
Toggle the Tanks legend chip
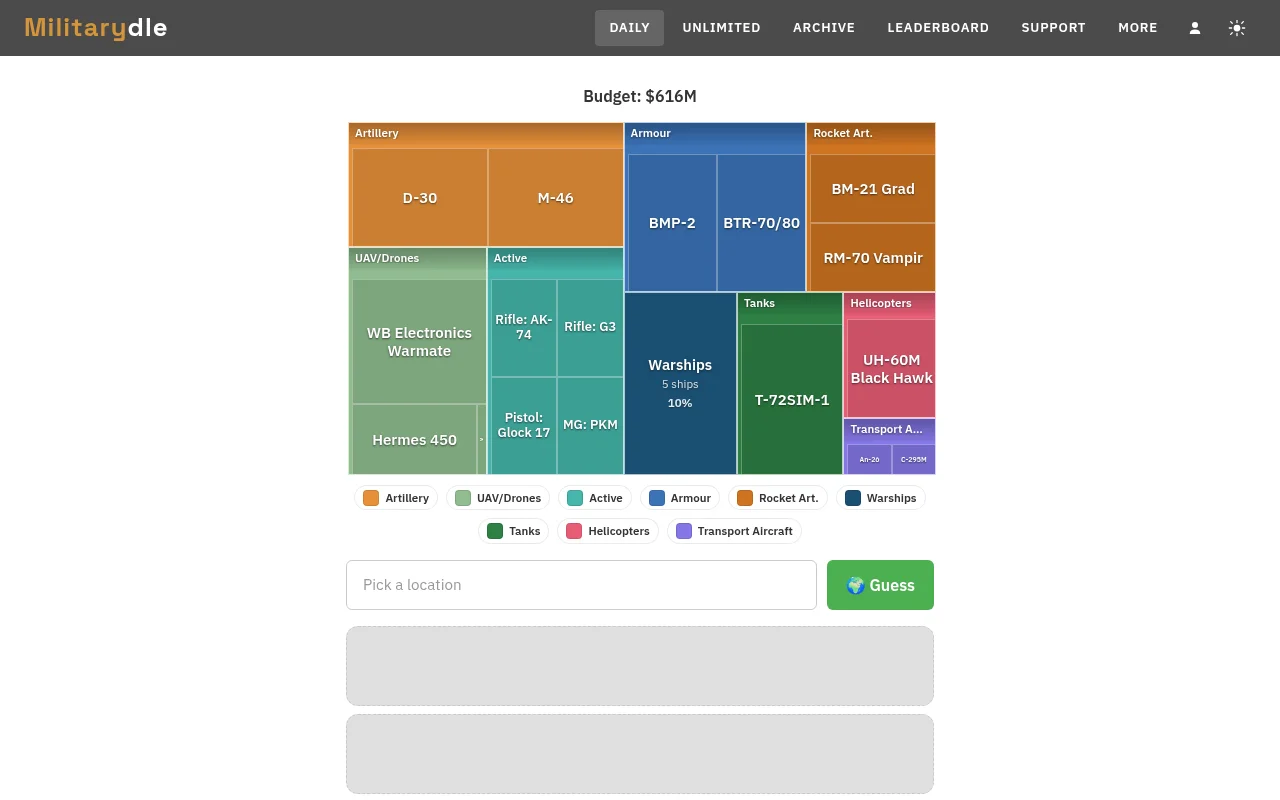(x=514, y=531)
